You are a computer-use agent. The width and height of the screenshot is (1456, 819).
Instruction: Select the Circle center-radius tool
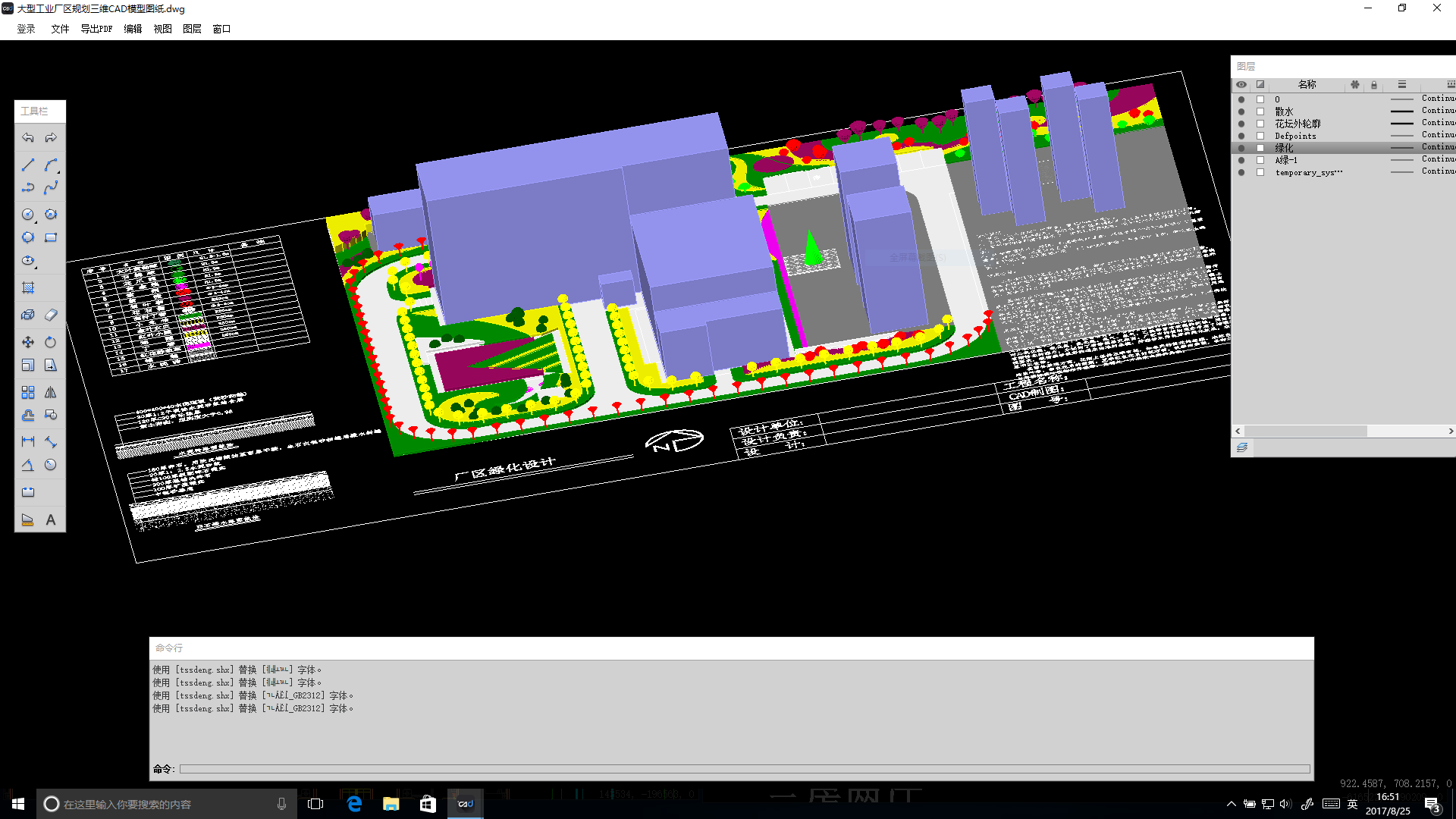pyautogui.click(x=28, y=215)
